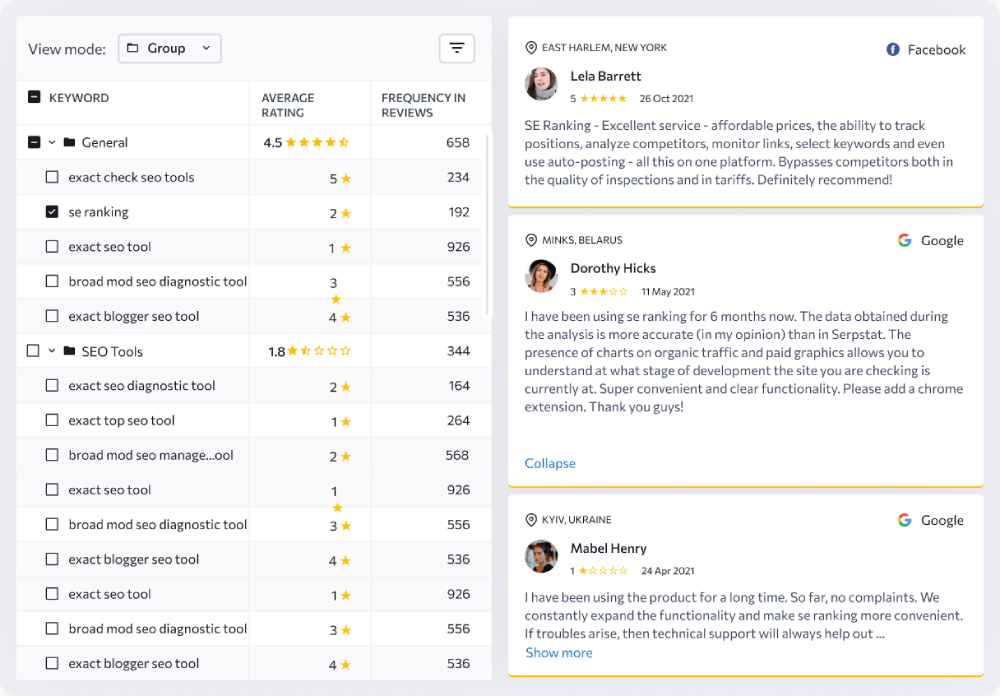Click star next to se ranking rating
This screenshot has width=1000, height=696.
coord(346,213)
